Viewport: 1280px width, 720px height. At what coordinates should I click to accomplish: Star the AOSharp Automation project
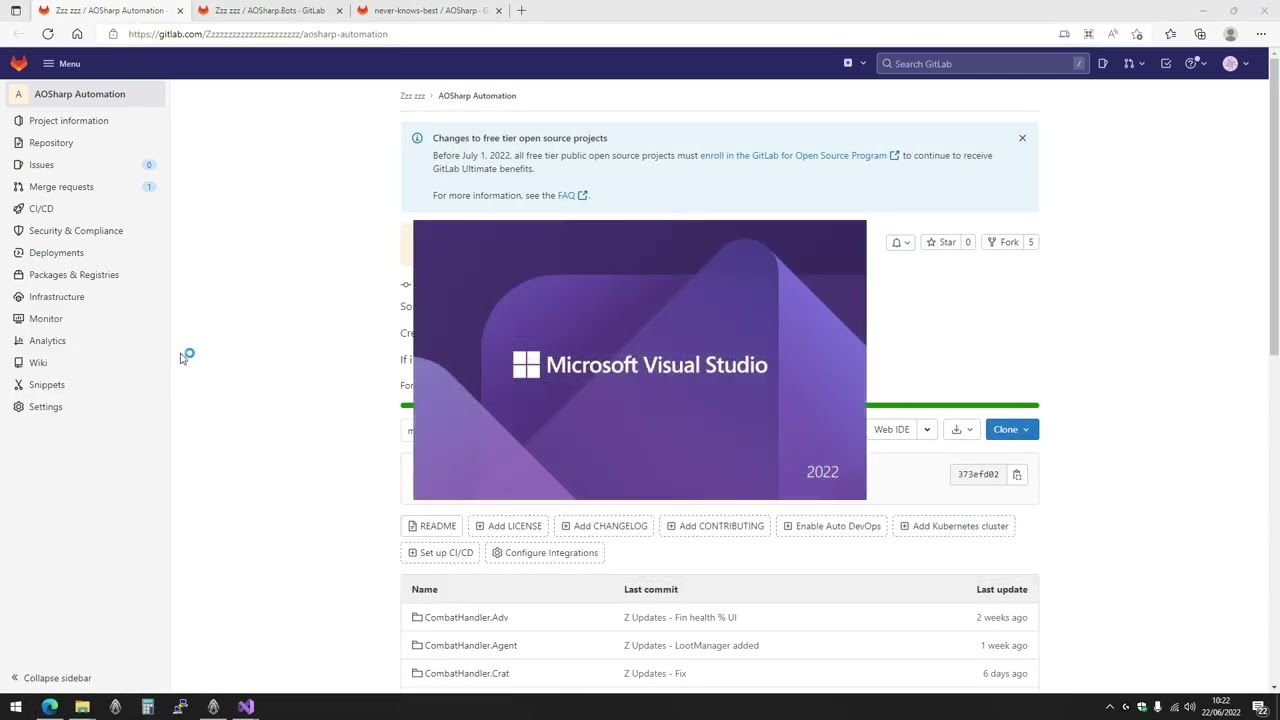point(940,242)
